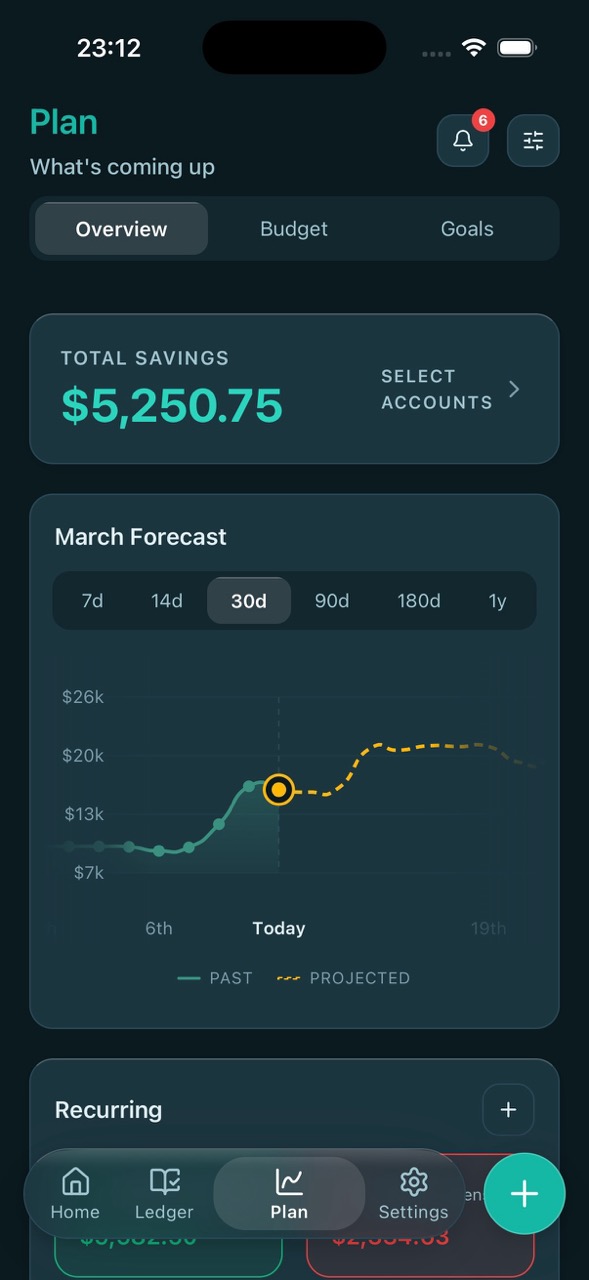
Task: Tap the green plus floating action button
Action: tap(524, 1194)
